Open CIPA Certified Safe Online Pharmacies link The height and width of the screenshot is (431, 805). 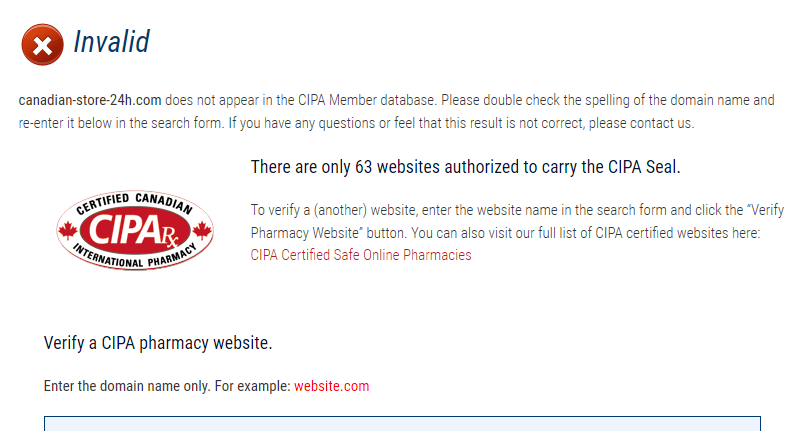click(x=360, y=255)
